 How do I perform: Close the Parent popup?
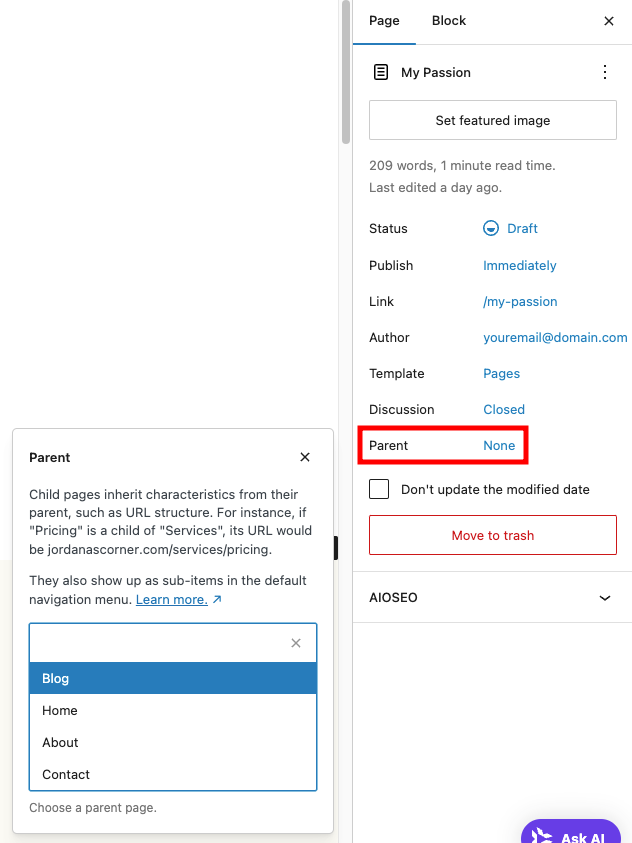305,457
